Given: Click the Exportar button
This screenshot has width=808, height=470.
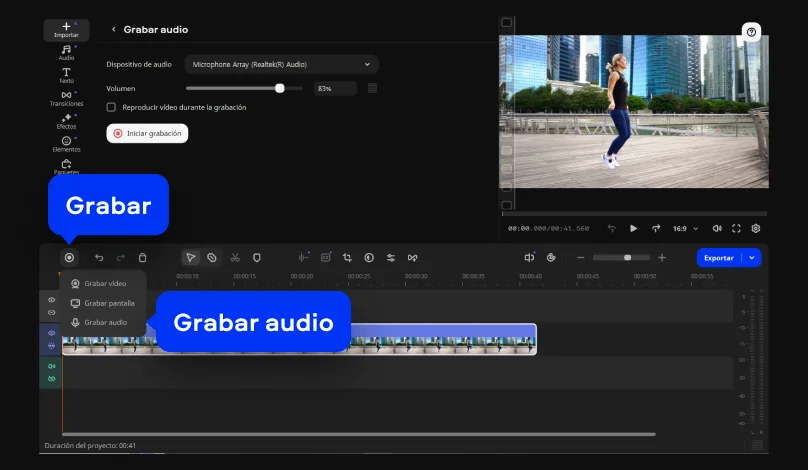Looking at the screenshot, I should click(718, 257).
